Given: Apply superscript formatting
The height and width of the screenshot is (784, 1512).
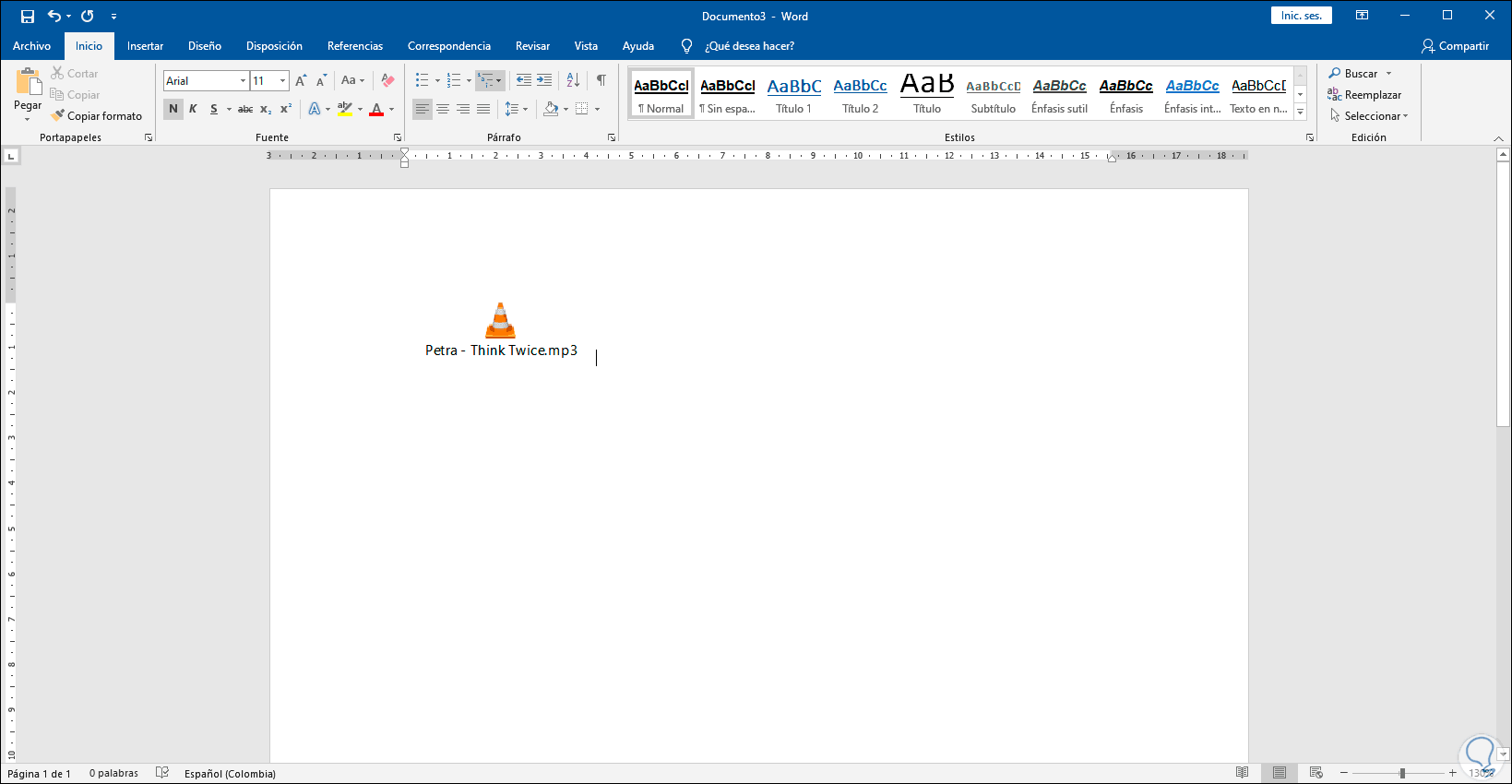Looking at the screenshot, I should 286,109.
